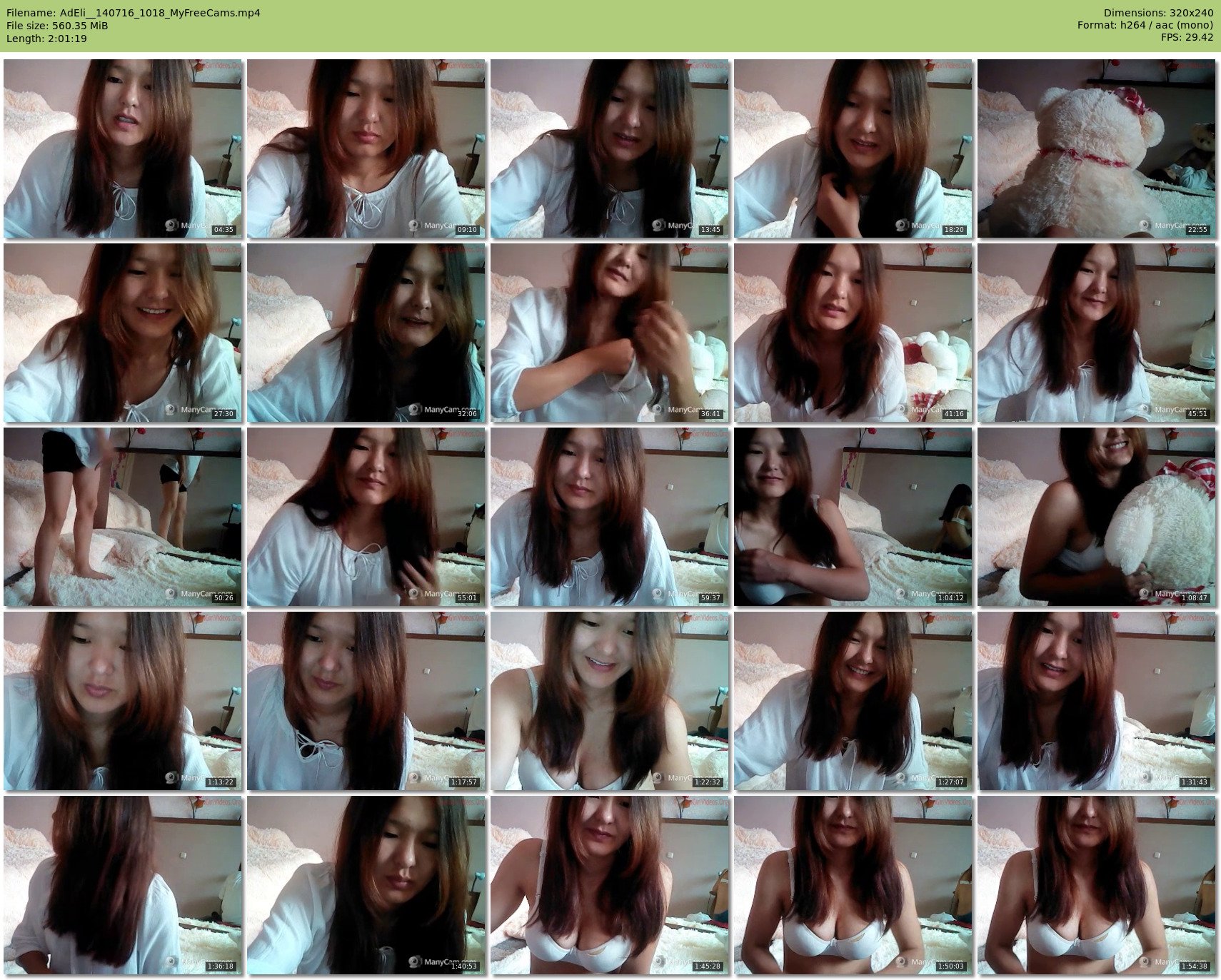The height and width of the screenshot is (980, 1221).
Task: Select the teddy bear frame at 22:55
Action: pos(1096,148)
